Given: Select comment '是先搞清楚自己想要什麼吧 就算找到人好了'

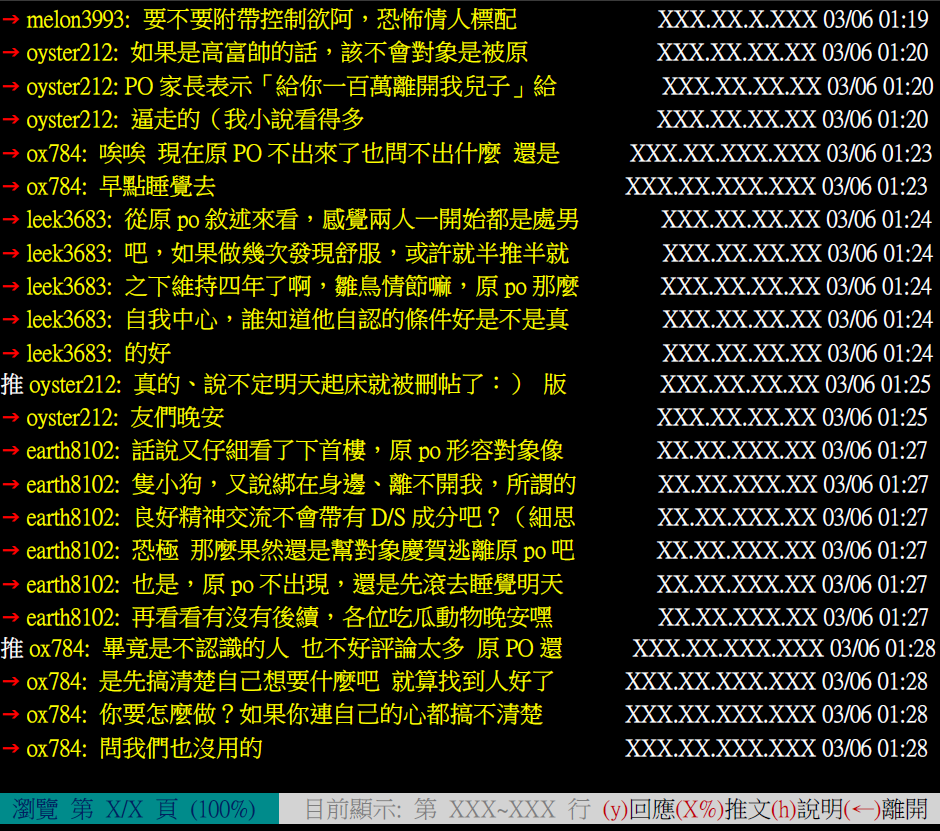Looking at the screenshot, I should click(326, 682).
